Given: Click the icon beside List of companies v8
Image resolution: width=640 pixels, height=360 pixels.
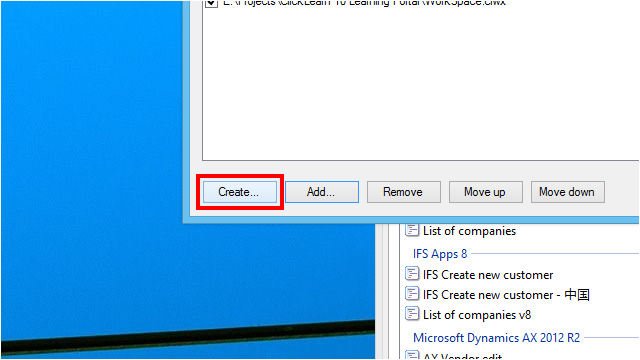Looking at the screenshot, I should [x=412, y=313].
